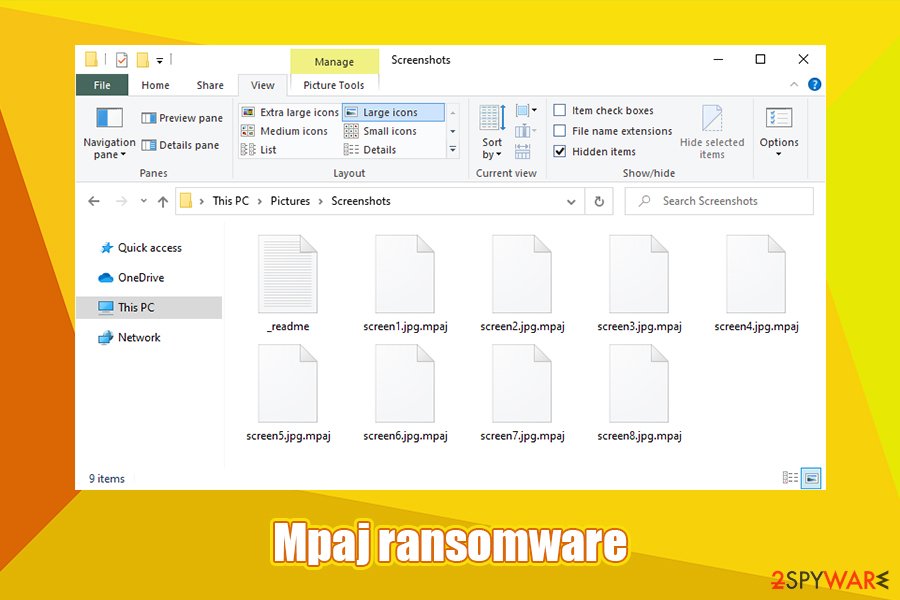
Task: Select List layout option
Action: [258, 150]
